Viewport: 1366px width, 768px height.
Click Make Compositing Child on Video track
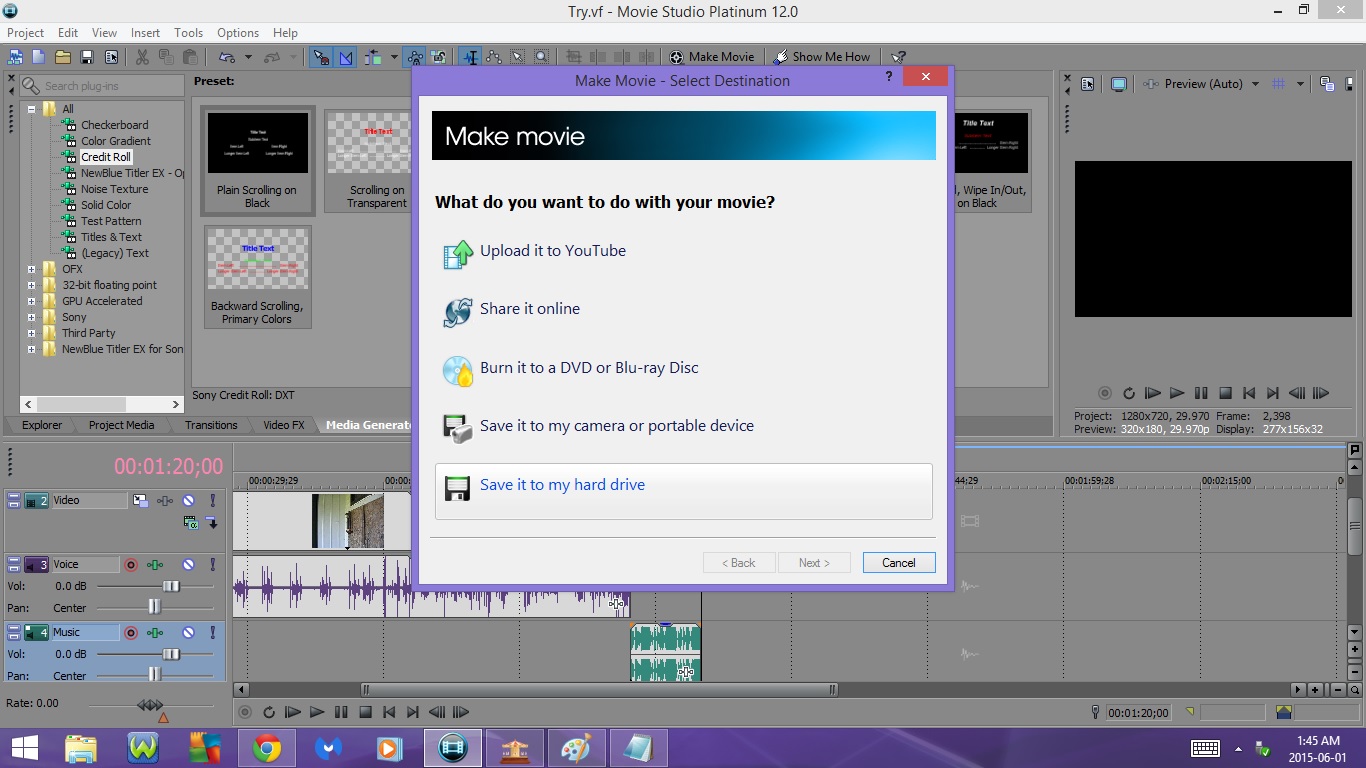coord(212,522)
